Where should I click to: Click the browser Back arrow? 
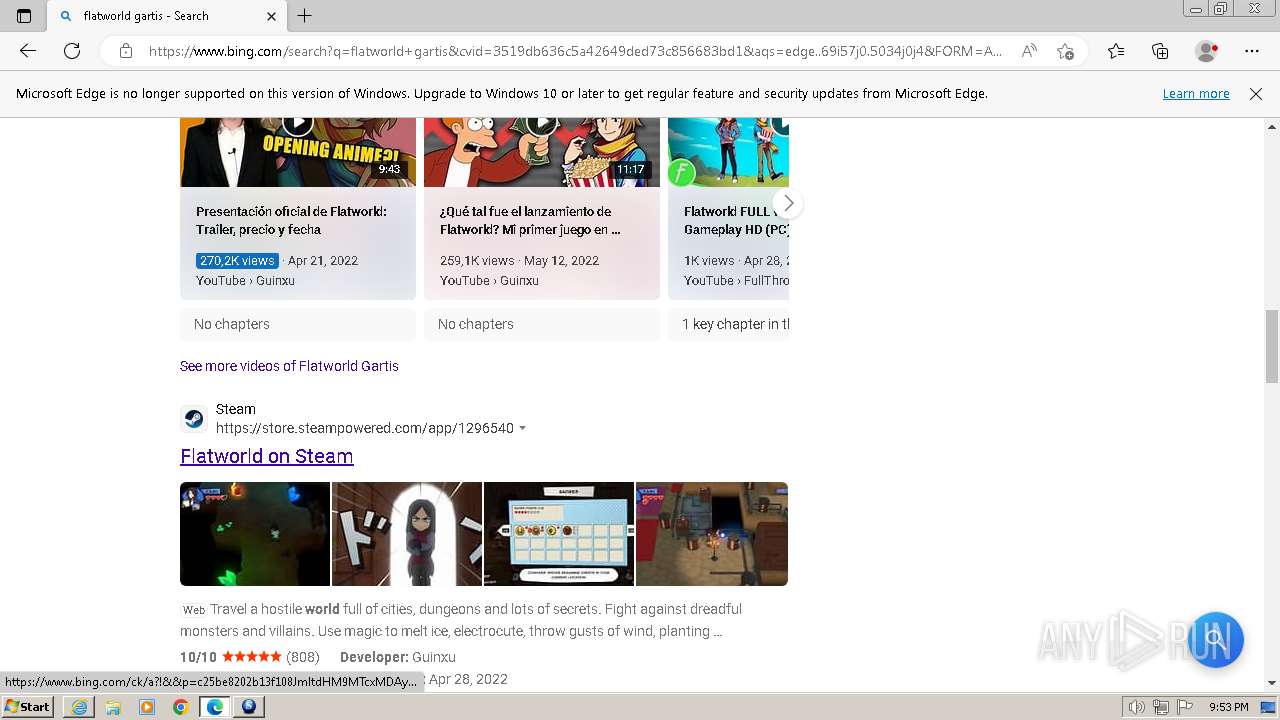point(28,51)
